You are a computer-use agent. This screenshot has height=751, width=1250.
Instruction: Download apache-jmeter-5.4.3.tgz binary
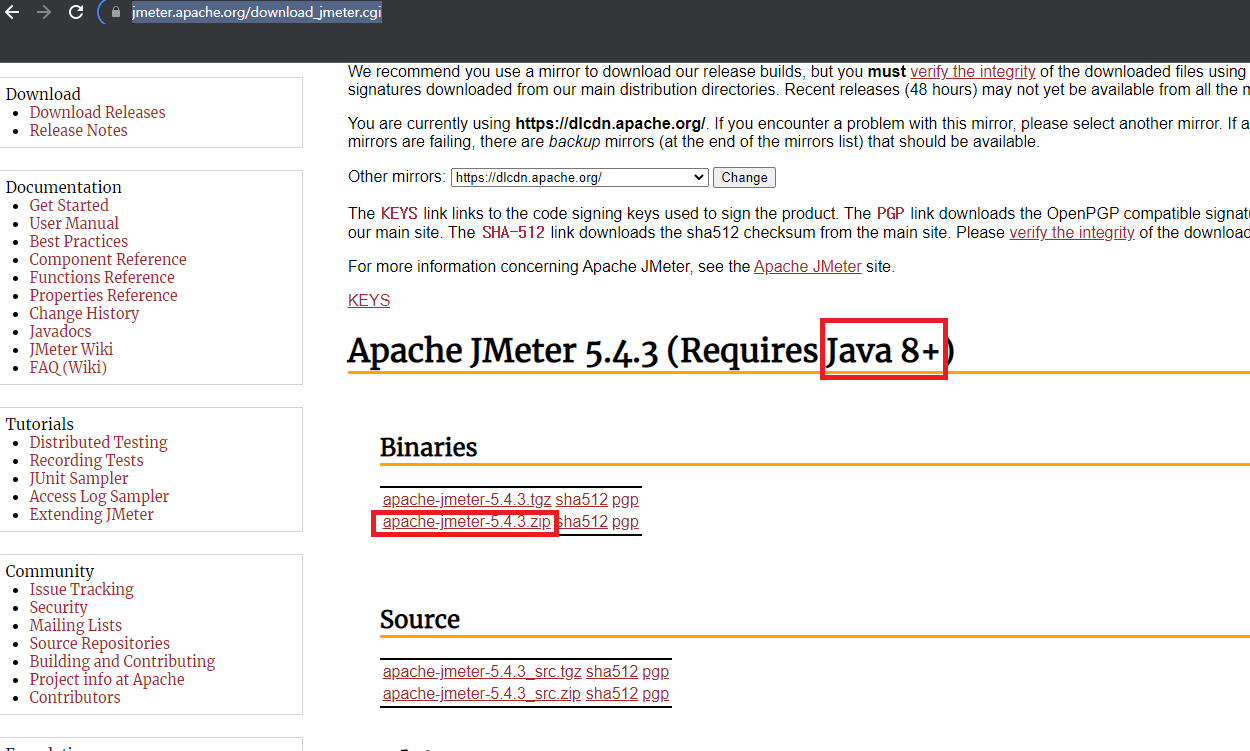[x=467, y=499]
